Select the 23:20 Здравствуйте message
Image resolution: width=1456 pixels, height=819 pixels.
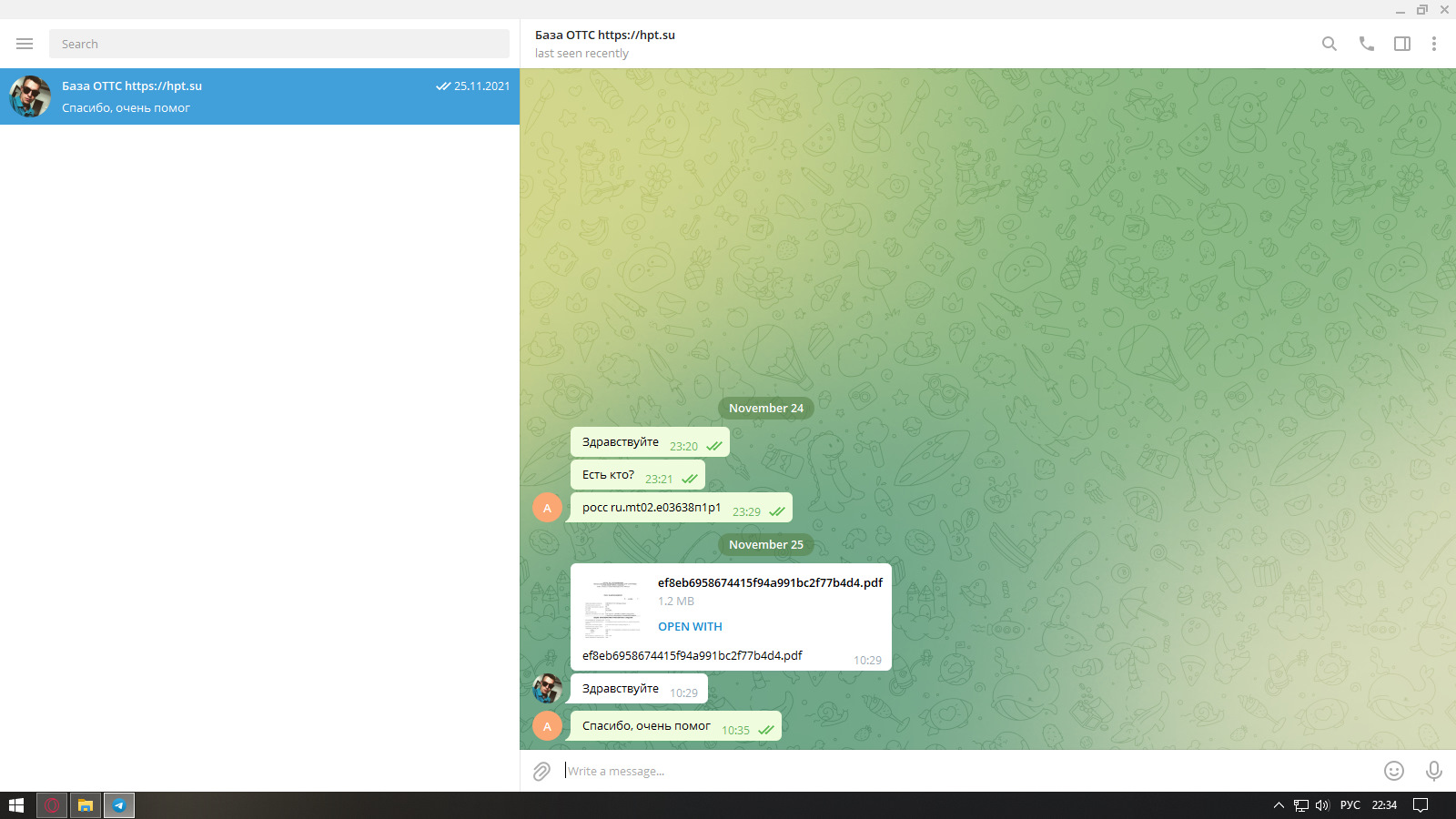coord(650,442)
